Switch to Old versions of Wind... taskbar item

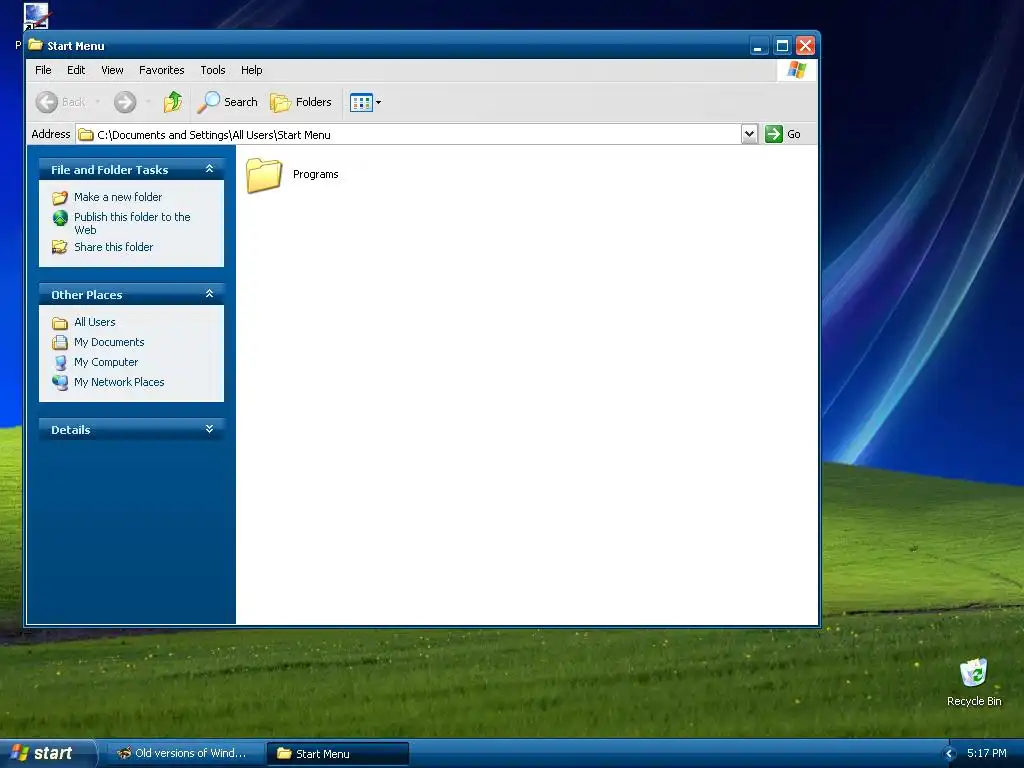point(184,753)
